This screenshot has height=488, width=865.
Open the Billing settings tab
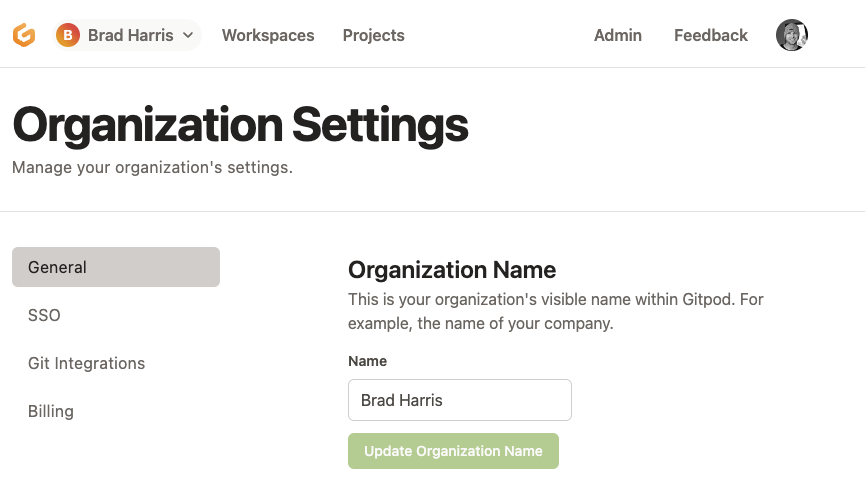click(116, 411)
